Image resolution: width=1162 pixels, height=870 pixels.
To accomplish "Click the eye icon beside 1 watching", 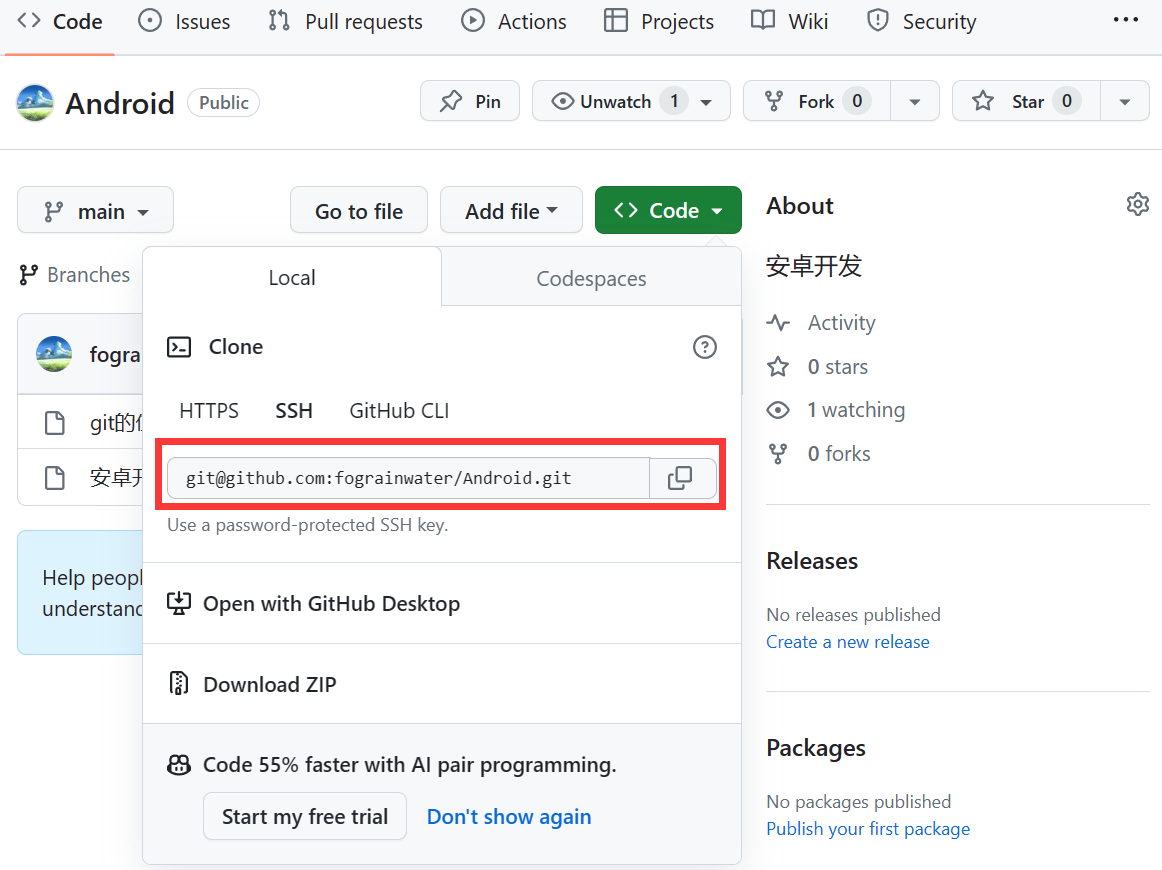I will (x=778, y=410).
